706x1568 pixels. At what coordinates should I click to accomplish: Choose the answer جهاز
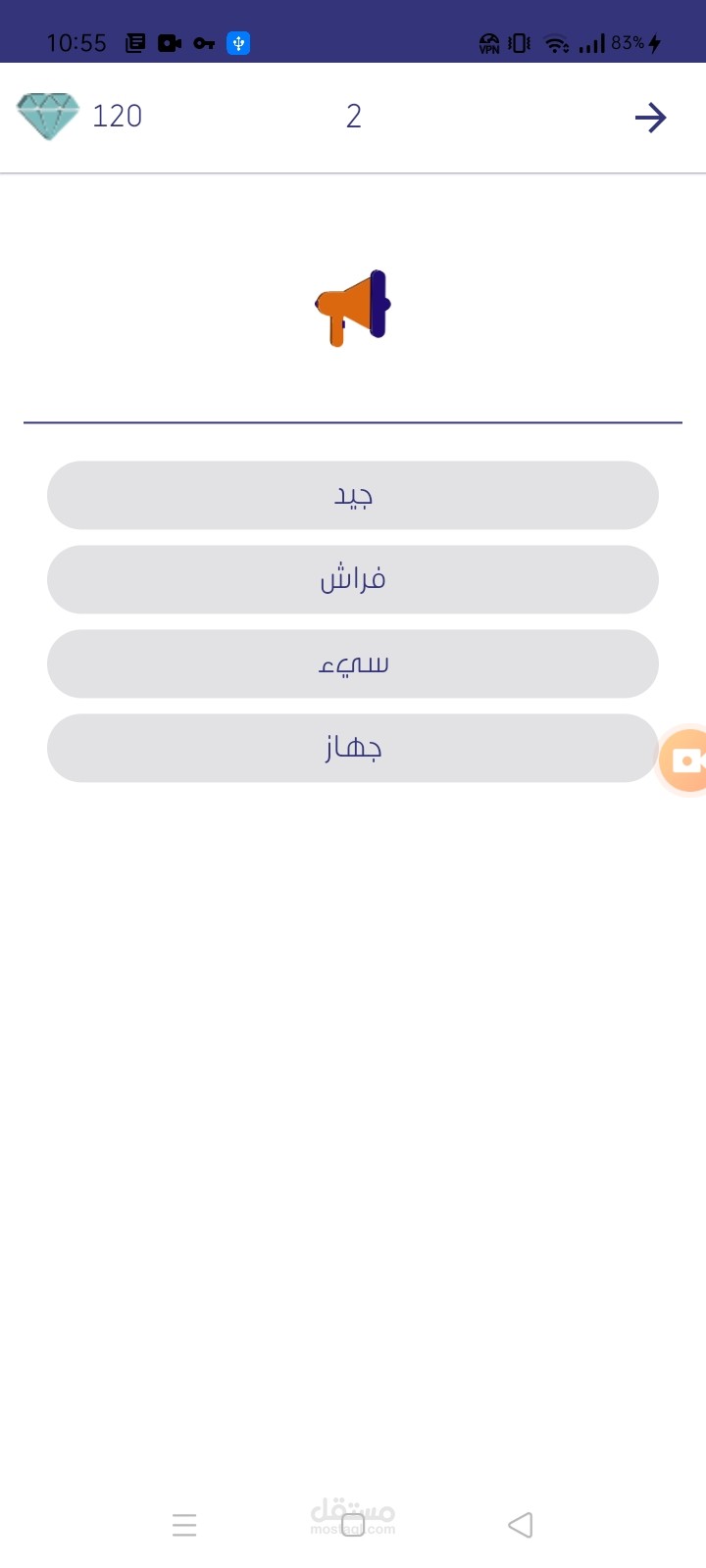tap(353, 749)
